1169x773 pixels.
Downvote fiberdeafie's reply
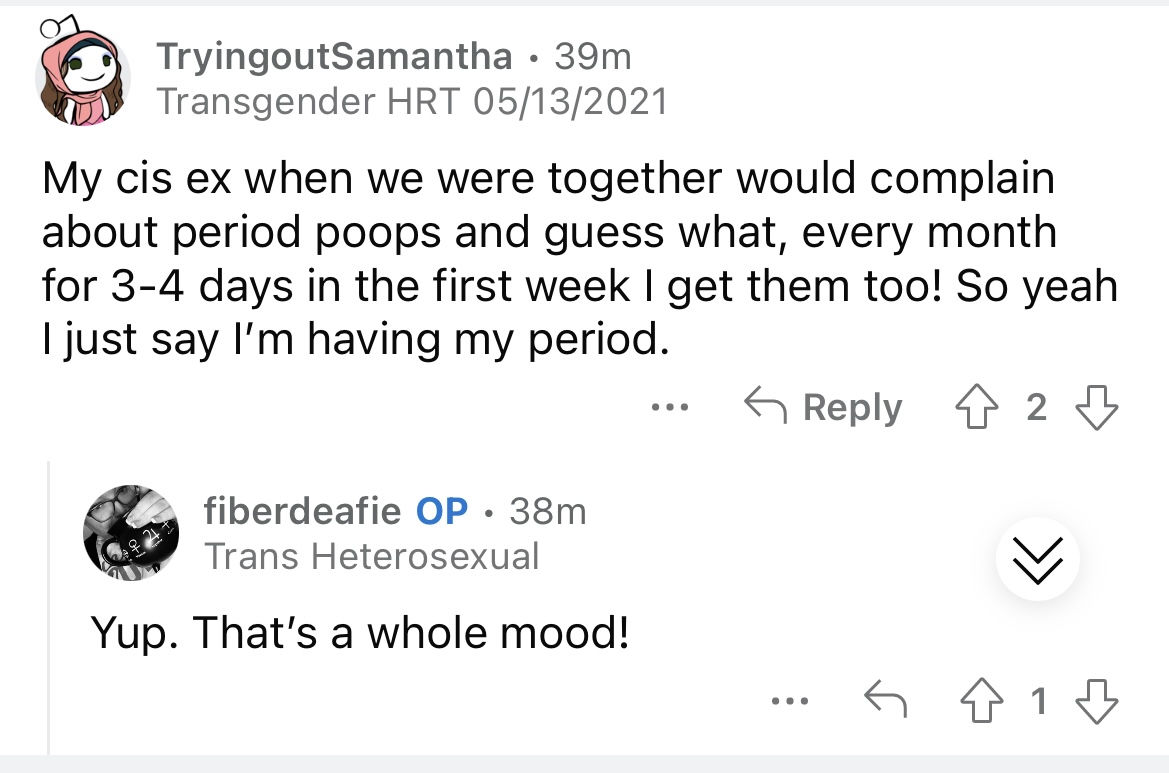(1097, 701)
